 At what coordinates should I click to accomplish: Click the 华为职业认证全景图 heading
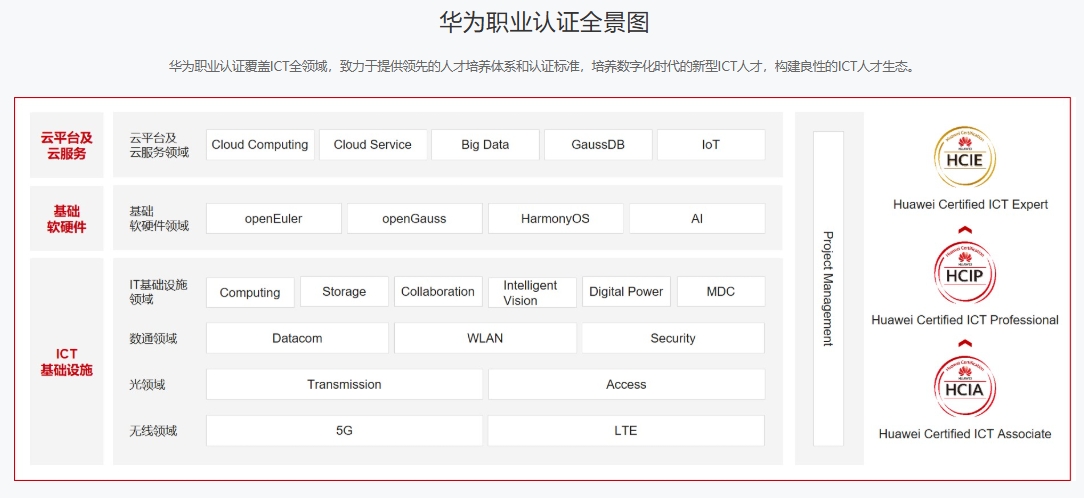544,22
